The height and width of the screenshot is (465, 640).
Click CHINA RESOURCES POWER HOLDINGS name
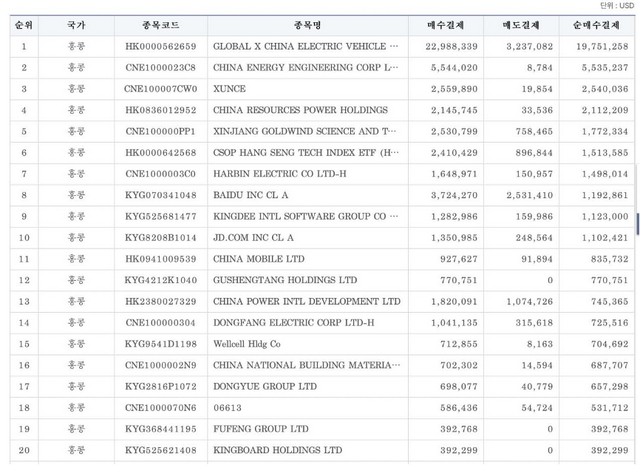(x=300, y=110)
